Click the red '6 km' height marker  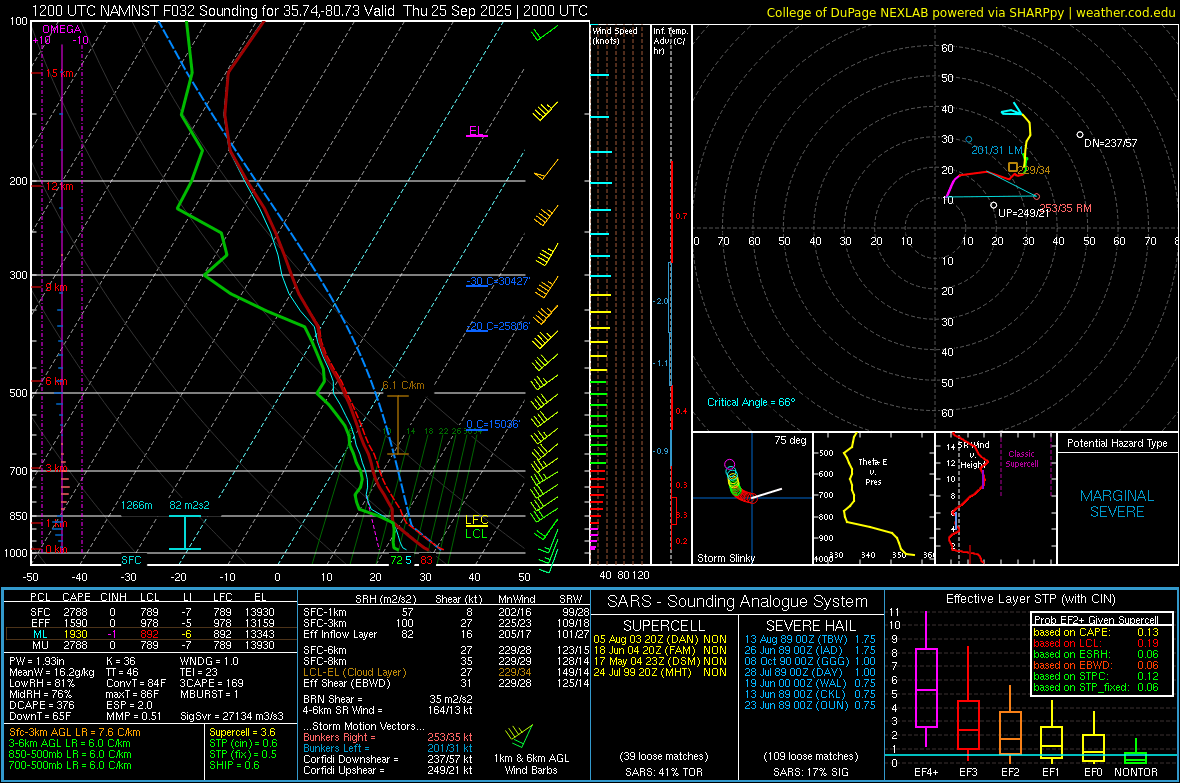pos(56,382)
